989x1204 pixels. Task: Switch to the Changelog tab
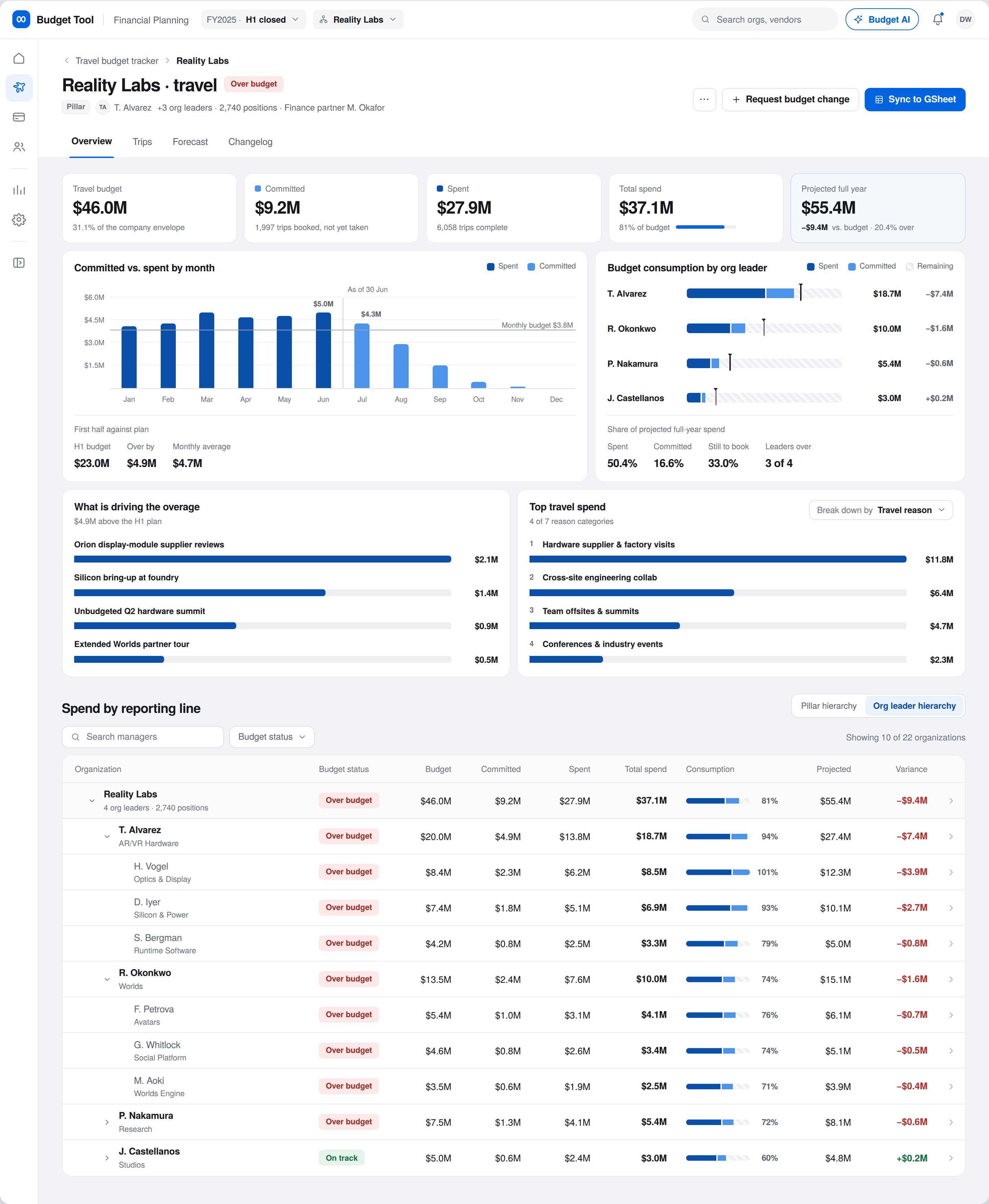(250, 141)
